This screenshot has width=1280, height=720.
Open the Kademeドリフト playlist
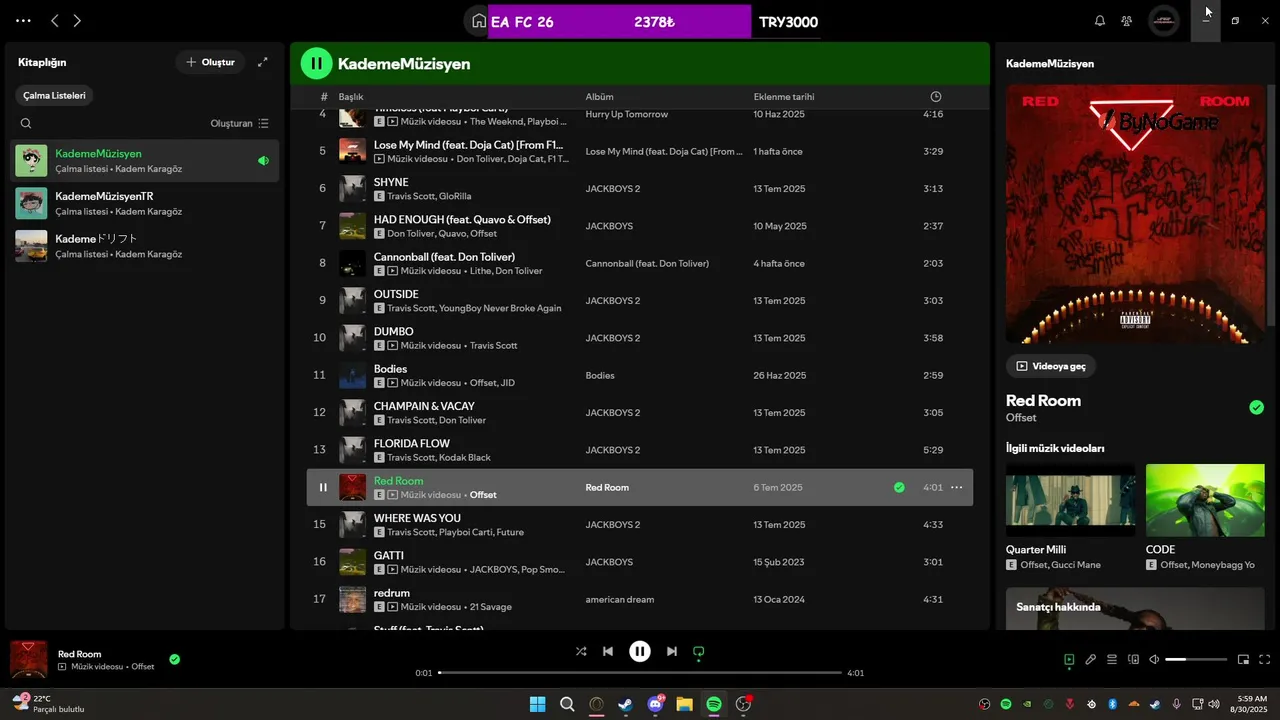click(145, 246)
